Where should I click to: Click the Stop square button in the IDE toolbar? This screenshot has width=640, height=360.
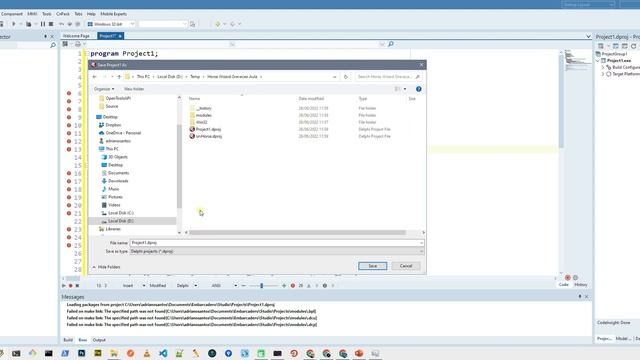click(51, 24)
